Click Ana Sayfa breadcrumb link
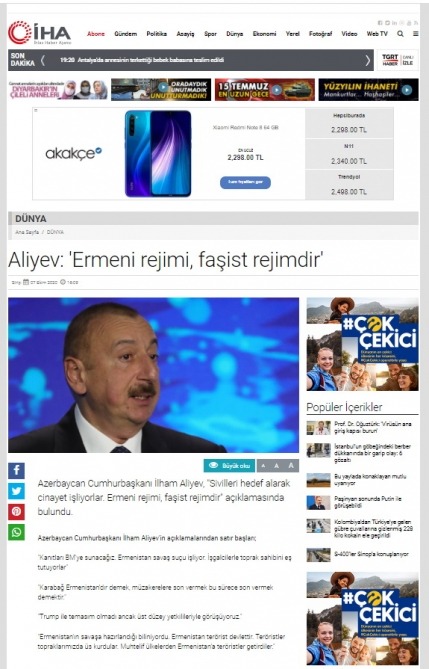Image resolution: width=429 pixels, height=669 pixels. pyautogui.click(x=27, y=232)
